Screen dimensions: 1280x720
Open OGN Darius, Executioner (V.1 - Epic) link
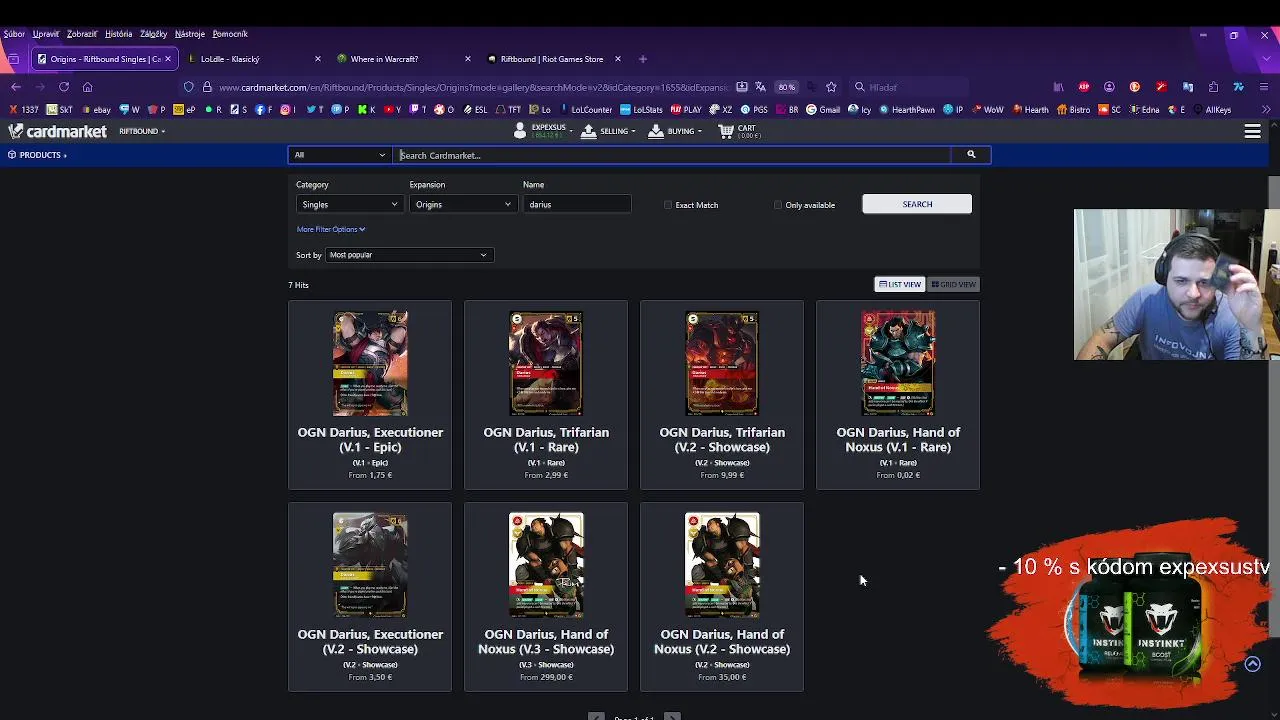pos(370,440)
